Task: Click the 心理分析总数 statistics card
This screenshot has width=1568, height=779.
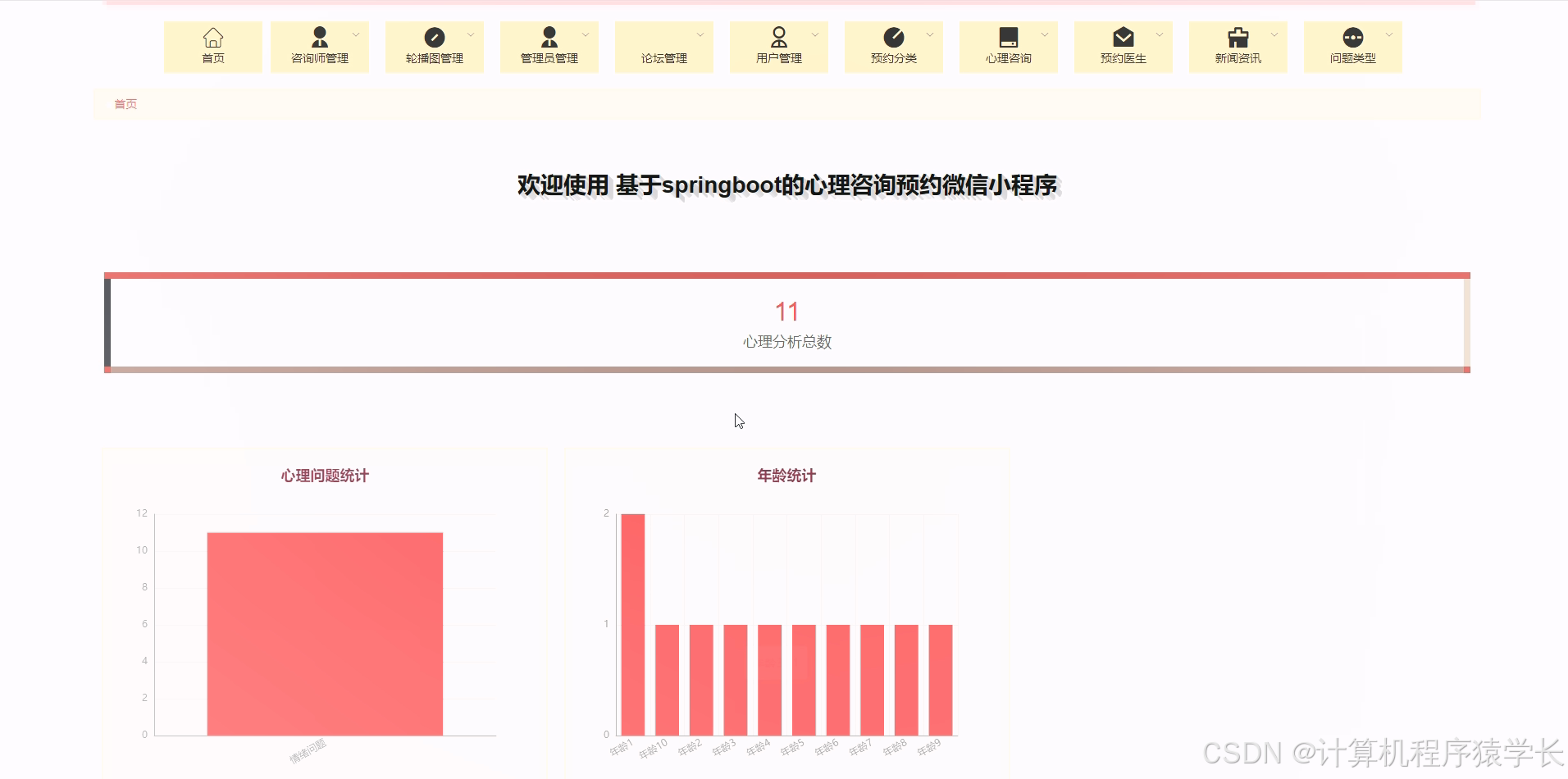Action: 786,324
